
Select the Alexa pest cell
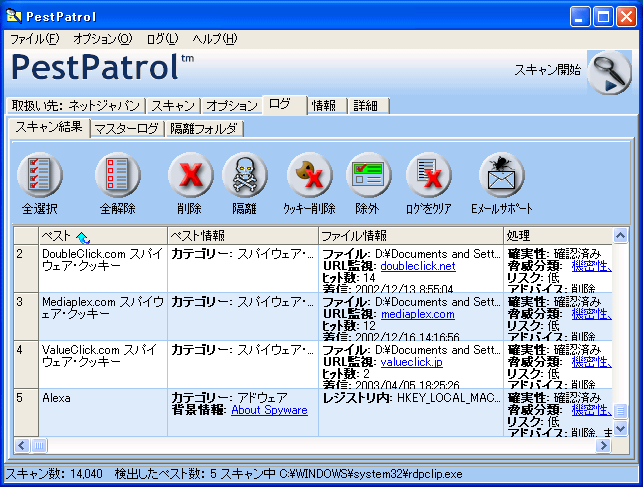pos(103,412)
